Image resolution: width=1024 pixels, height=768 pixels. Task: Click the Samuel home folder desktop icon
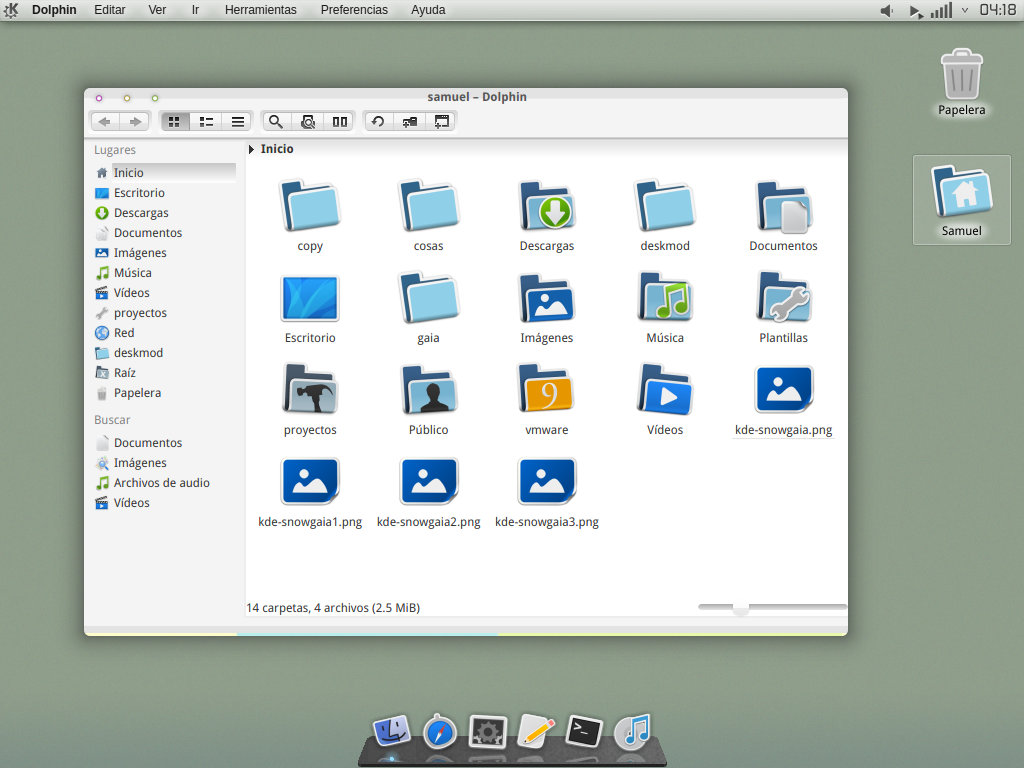(x=961, y=193)
